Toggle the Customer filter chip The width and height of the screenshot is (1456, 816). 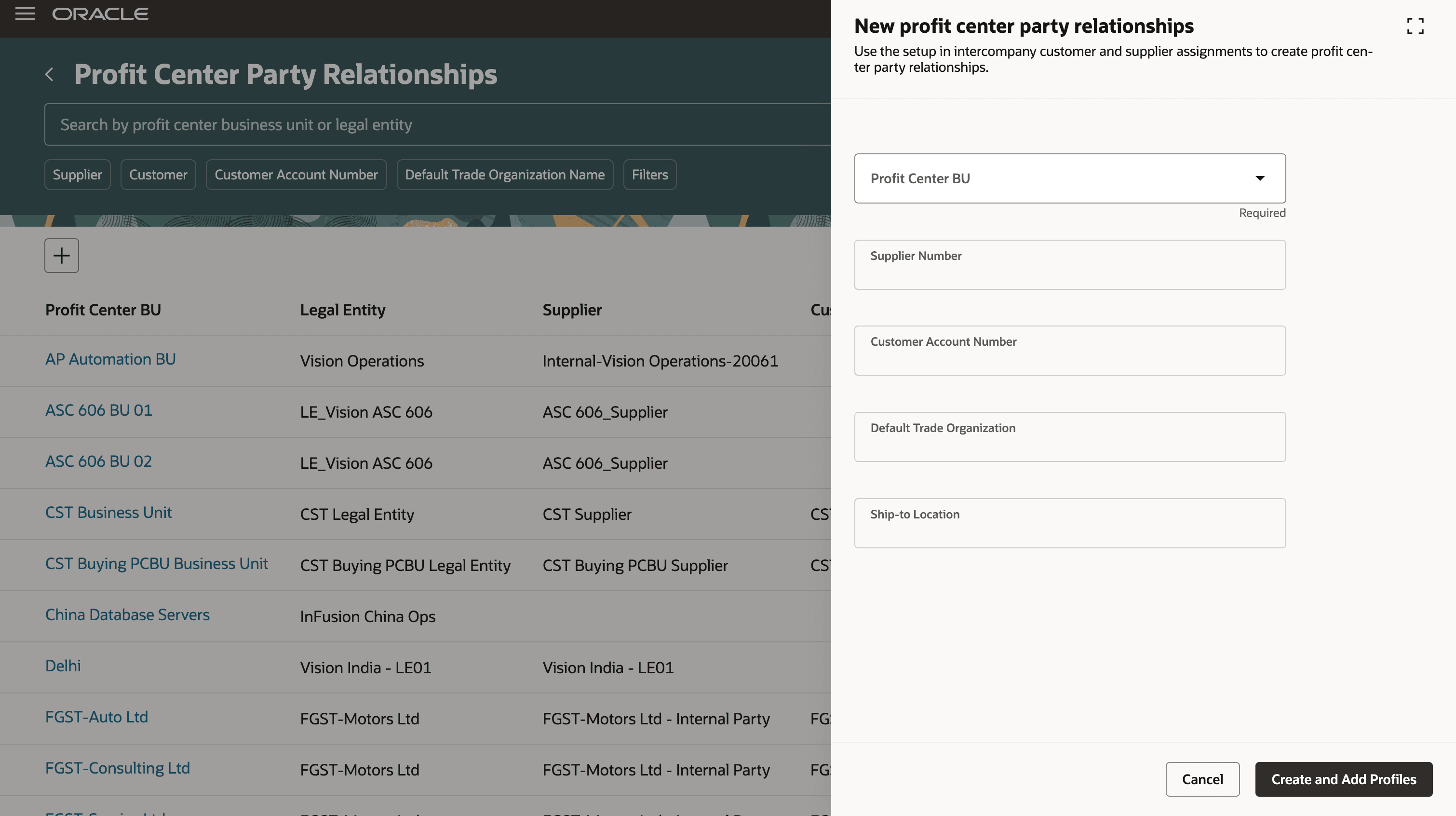[158, 175]
